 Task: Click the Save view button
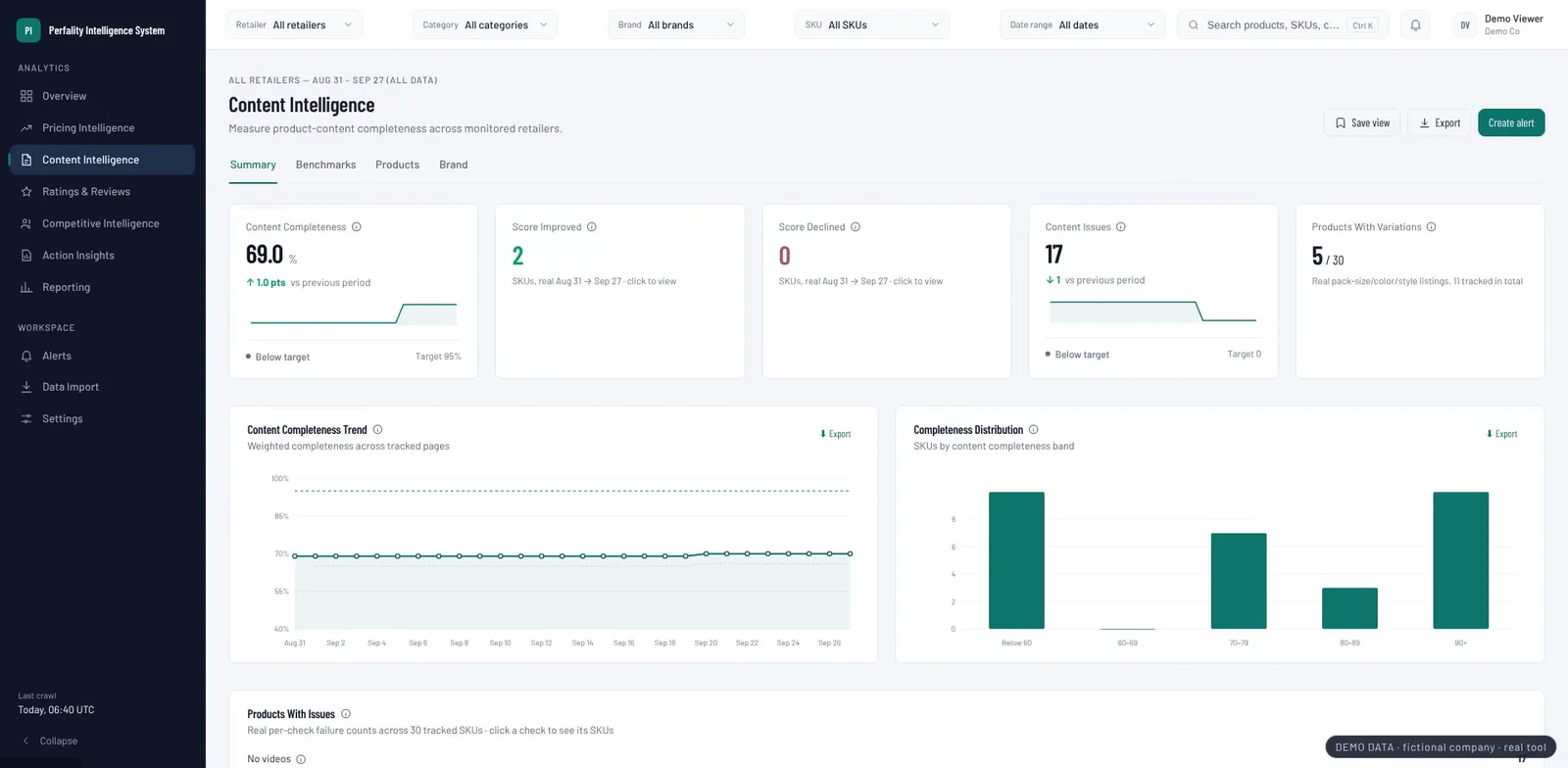1362,123
